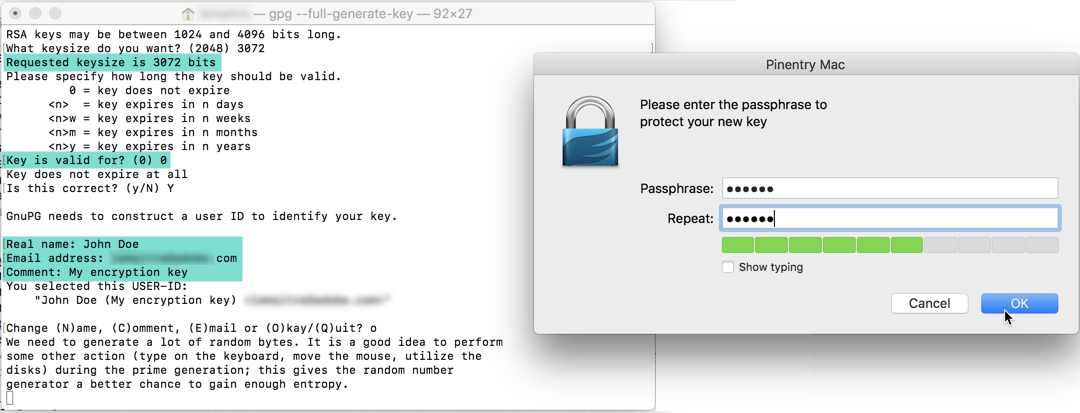
Task: Click the terminal cursor at the bottom
Action: tap(10, 399)
